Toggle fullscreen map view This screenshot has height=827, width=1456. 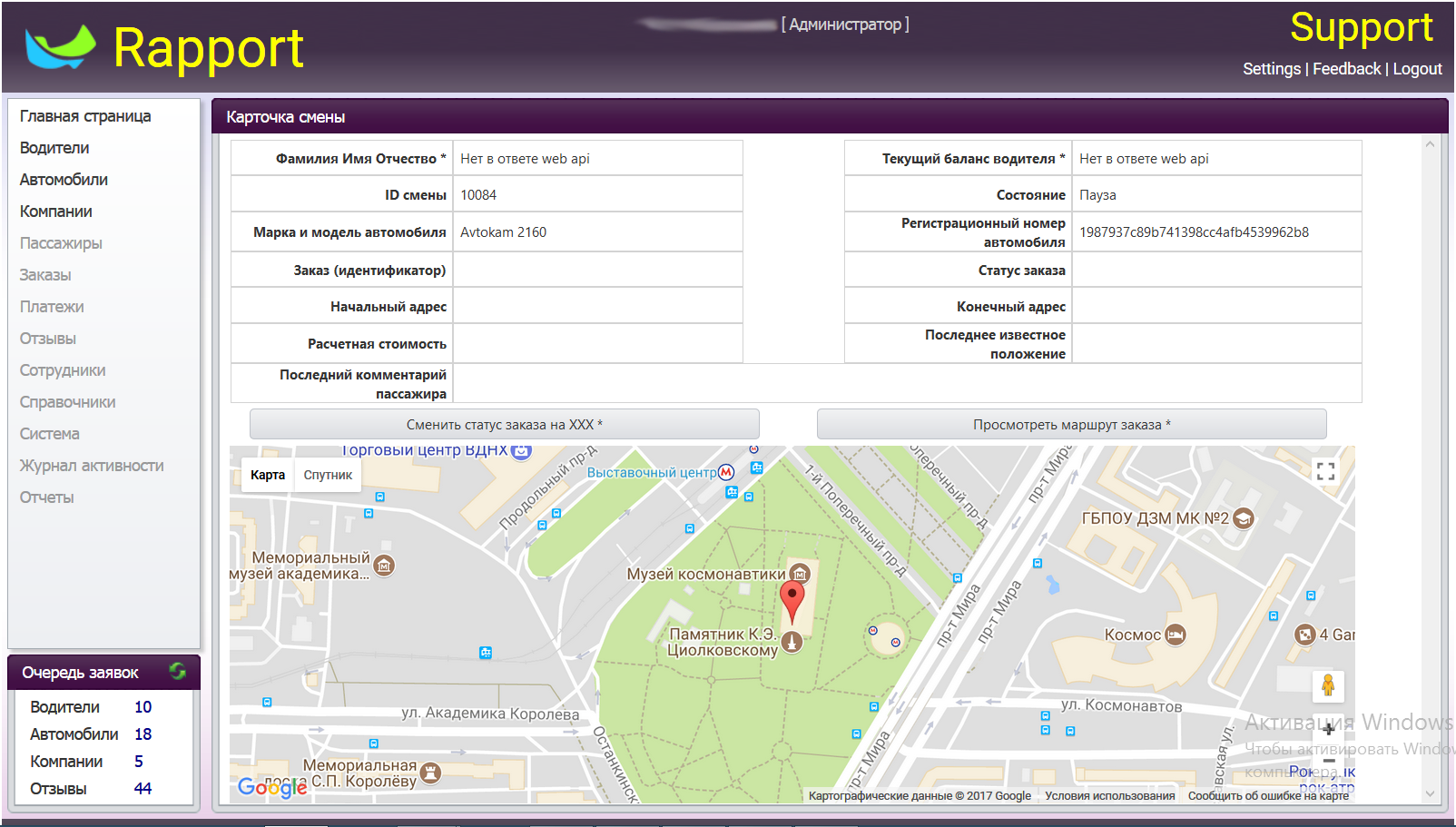(x=1325, y=470)
